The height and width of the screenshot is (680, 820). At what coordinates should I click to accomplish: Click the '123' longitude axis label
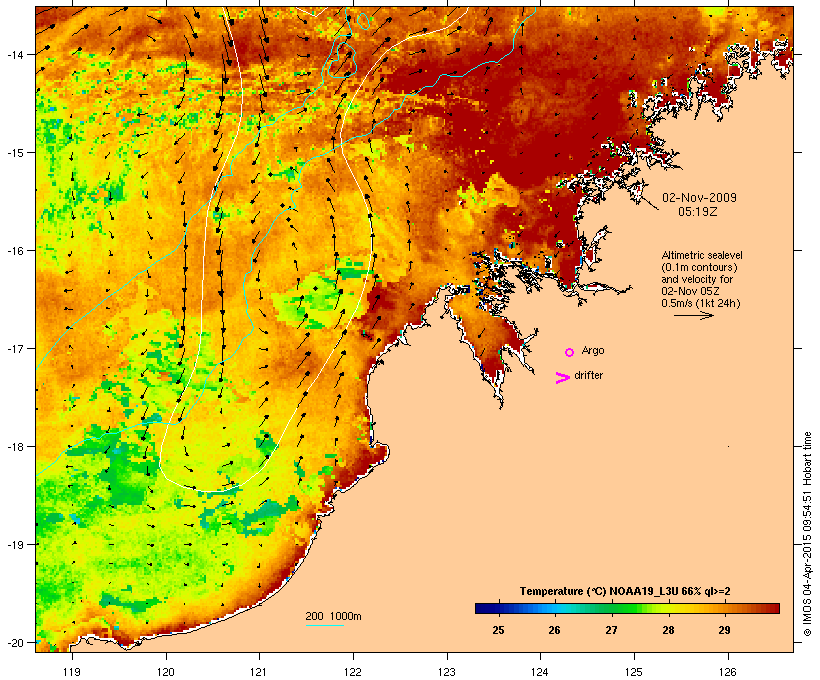point(447,672)
